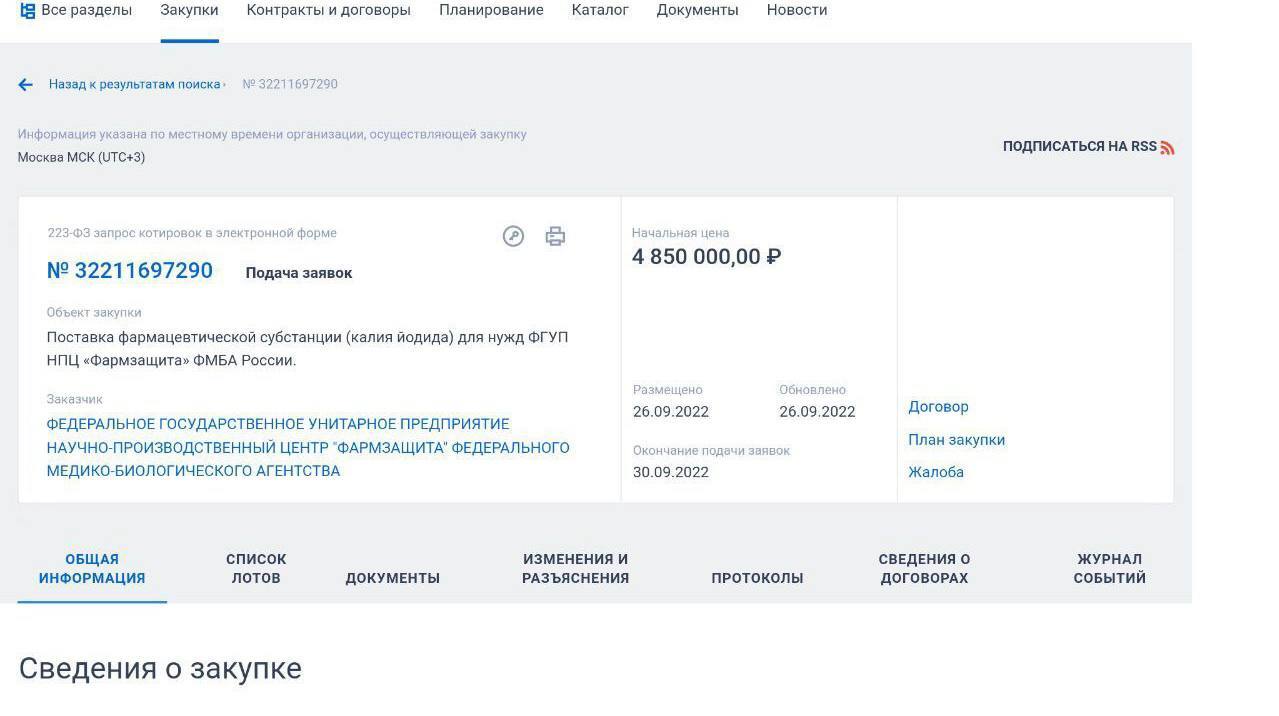Open purchase number 32211697290 link

130,271
